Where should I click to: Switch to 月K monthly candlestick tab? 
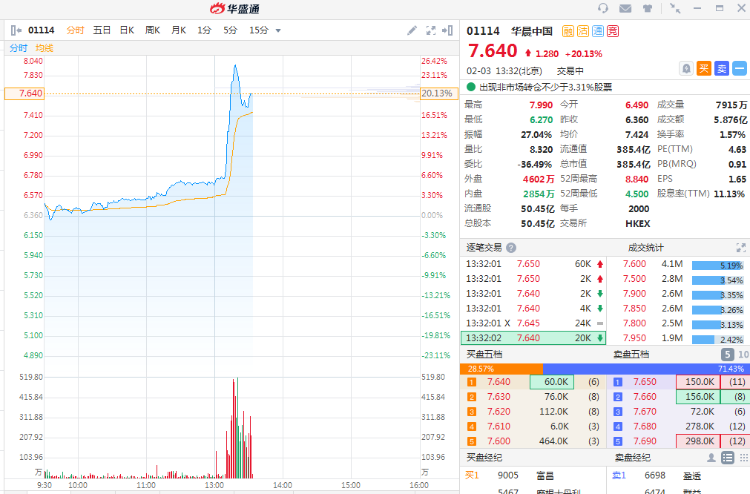pyautogui.click(x=178, y=30)
